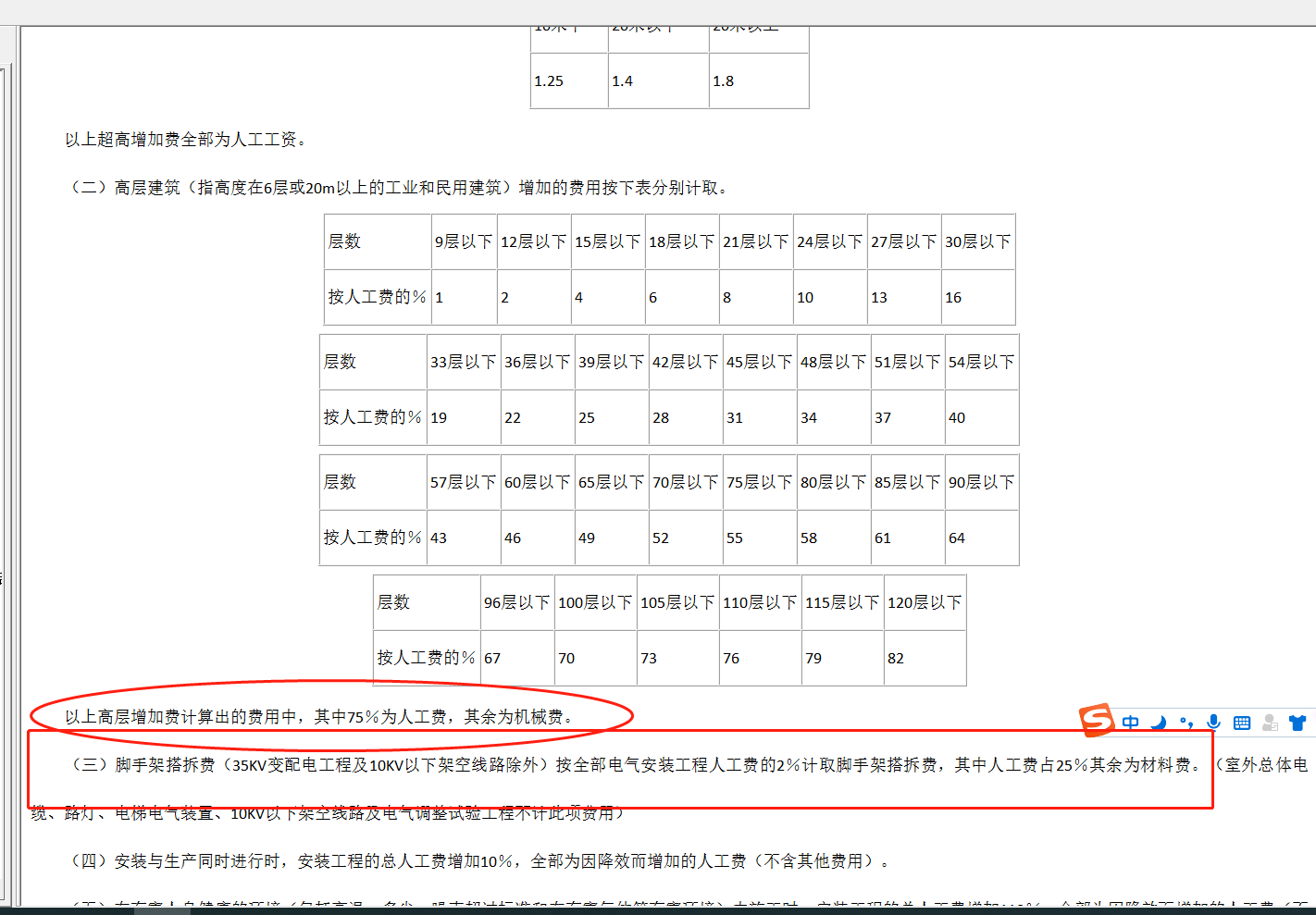
Task: Select the 21层以下 header cell
Action: [756, 241]
